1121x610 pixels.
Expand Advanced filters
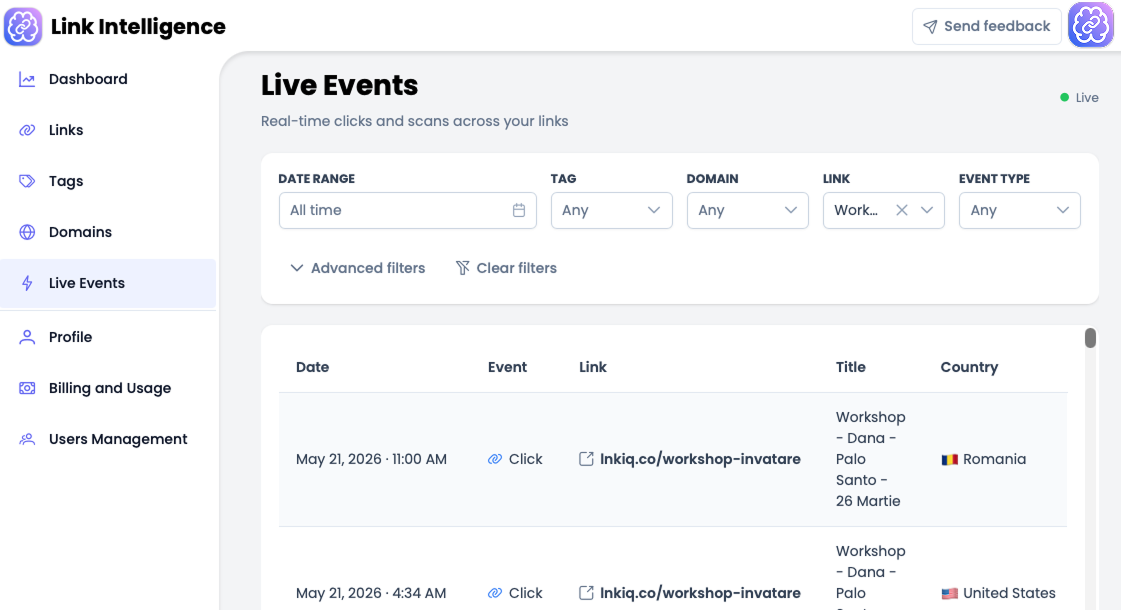[x=357, y=268]
